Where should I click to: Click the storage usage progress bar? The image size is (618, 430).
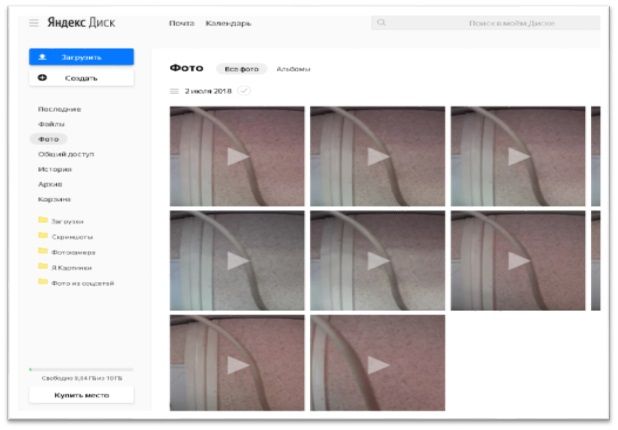[x=81, y=370]
